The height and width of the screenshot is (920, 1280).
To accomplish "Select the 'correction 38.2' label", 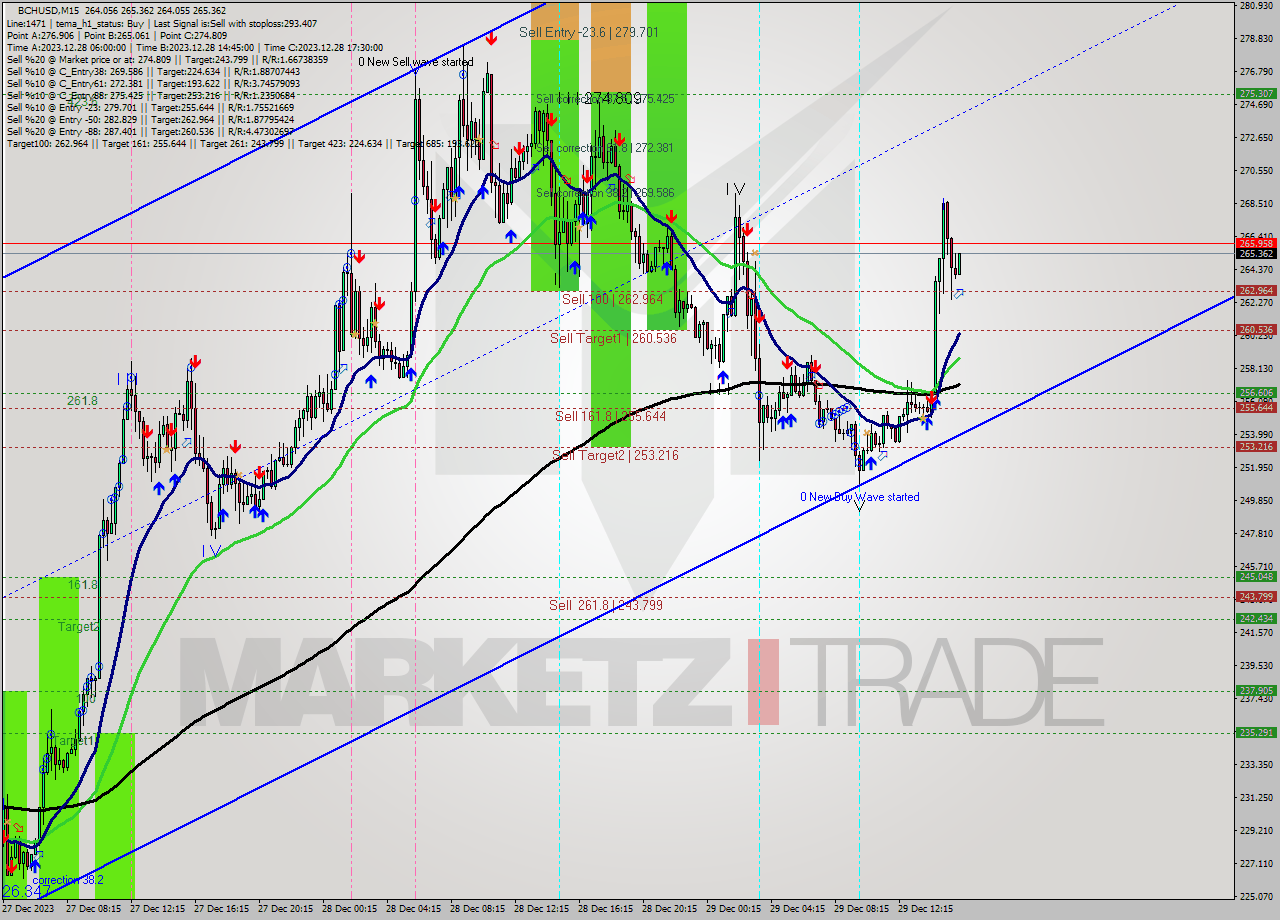I will [68, 880].
